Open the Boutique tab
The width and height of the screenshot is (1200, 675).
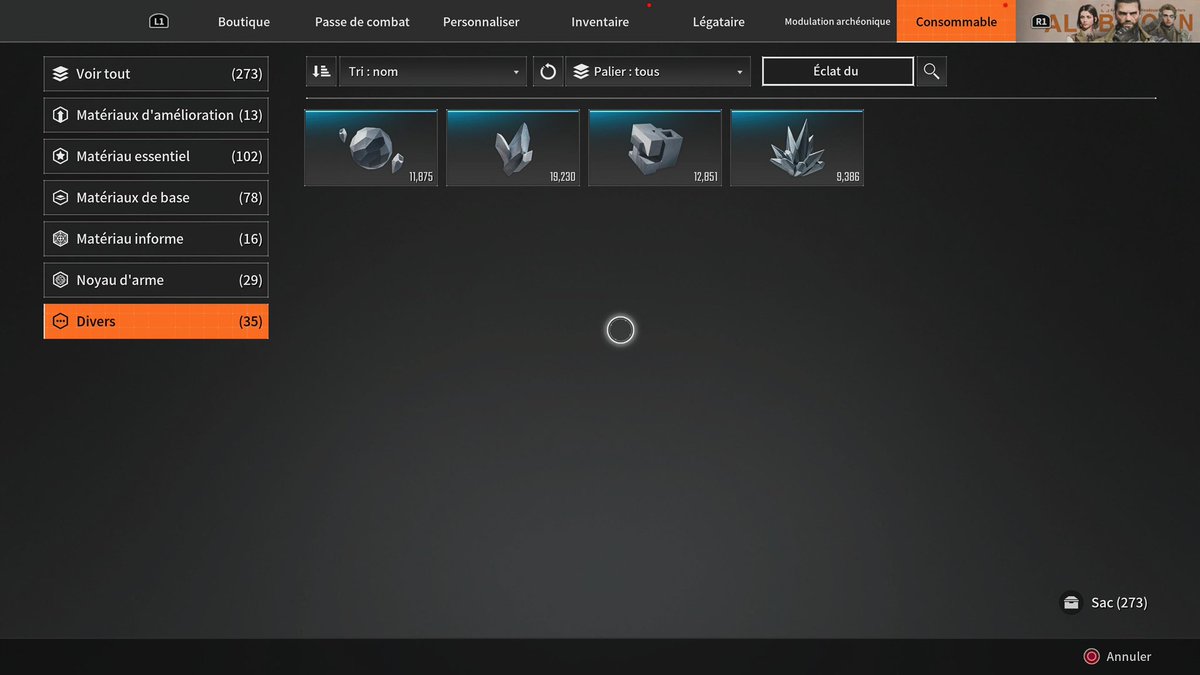244,22
